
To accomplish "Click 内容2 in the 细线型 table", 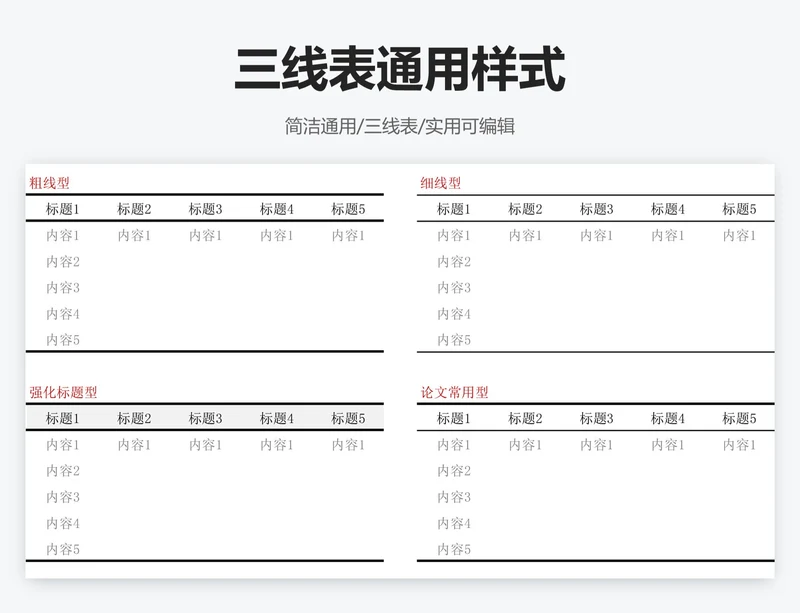I will click(454, 261).
